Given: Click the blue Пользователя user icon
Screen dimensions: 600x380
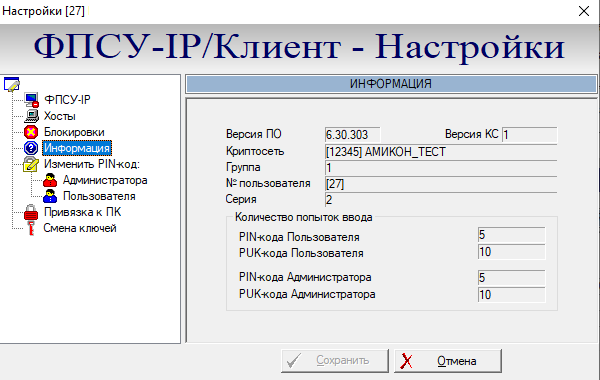Looking at the screenshot, I should coord(50,196).
